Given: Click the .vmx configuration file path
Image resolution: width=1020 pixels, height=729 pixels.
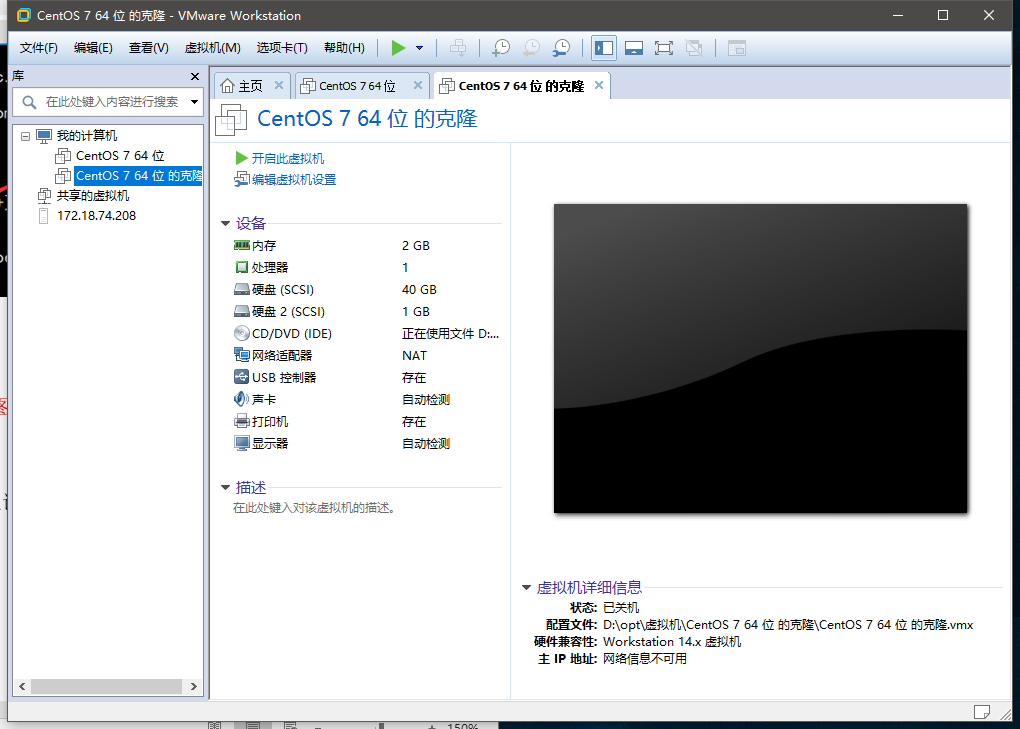Looking at the screenshot, I should [x=788, y=625].
